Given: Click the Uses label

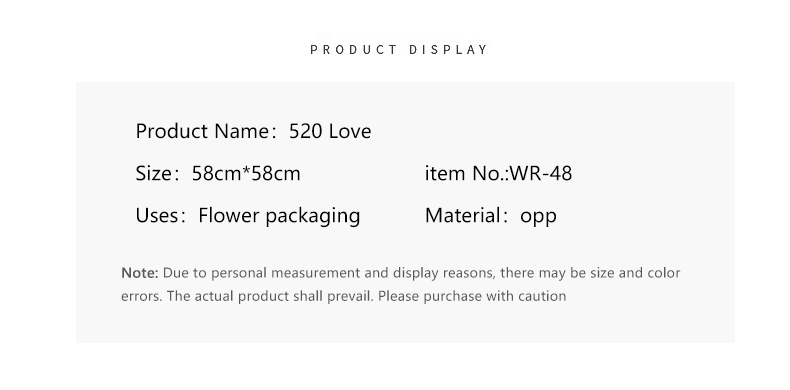Looking at the screenshot, I should (157, 216).
